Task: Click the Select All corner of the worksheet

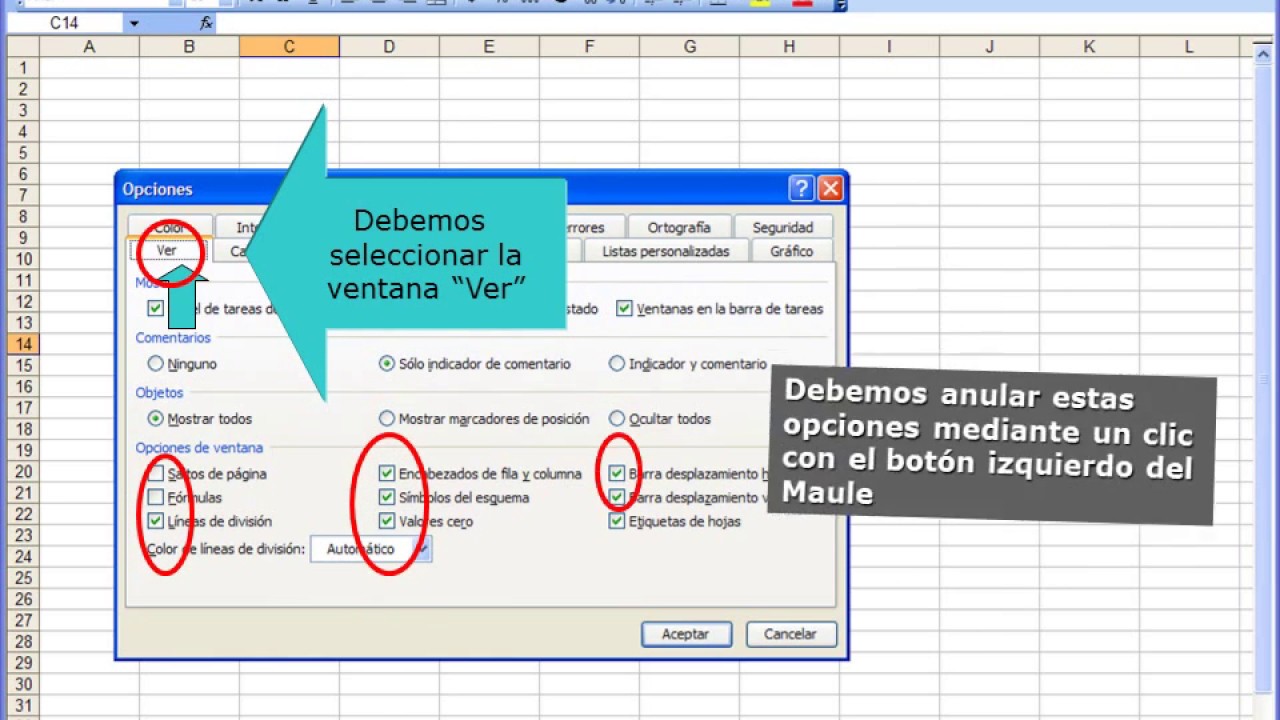Action: [x=23, y=47]
